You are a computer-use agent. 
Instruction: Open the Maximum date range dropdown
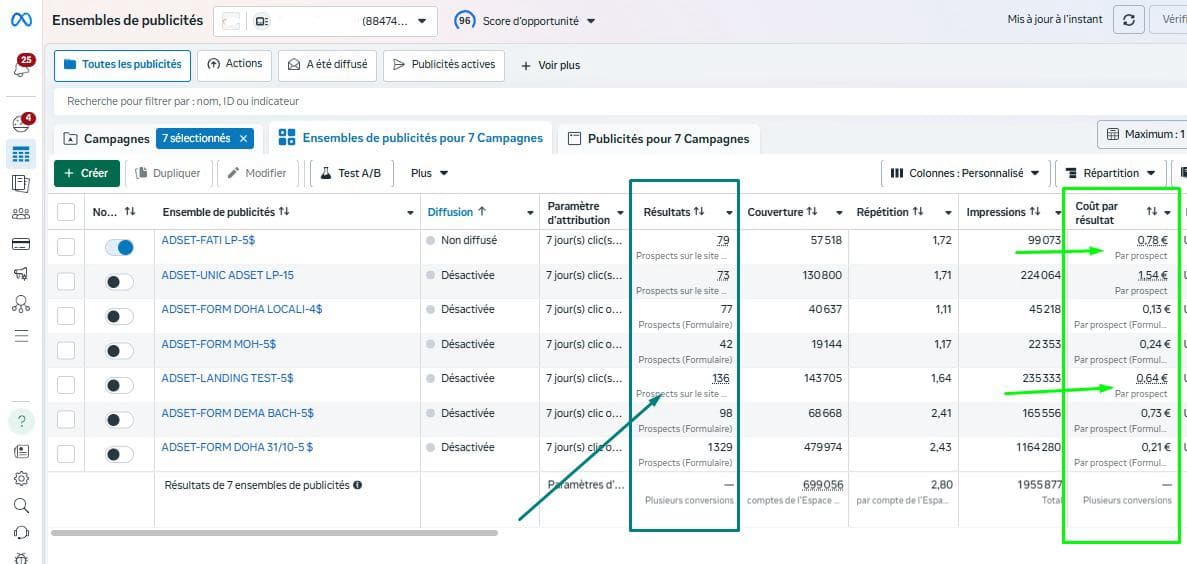(x=1142, y=134)
